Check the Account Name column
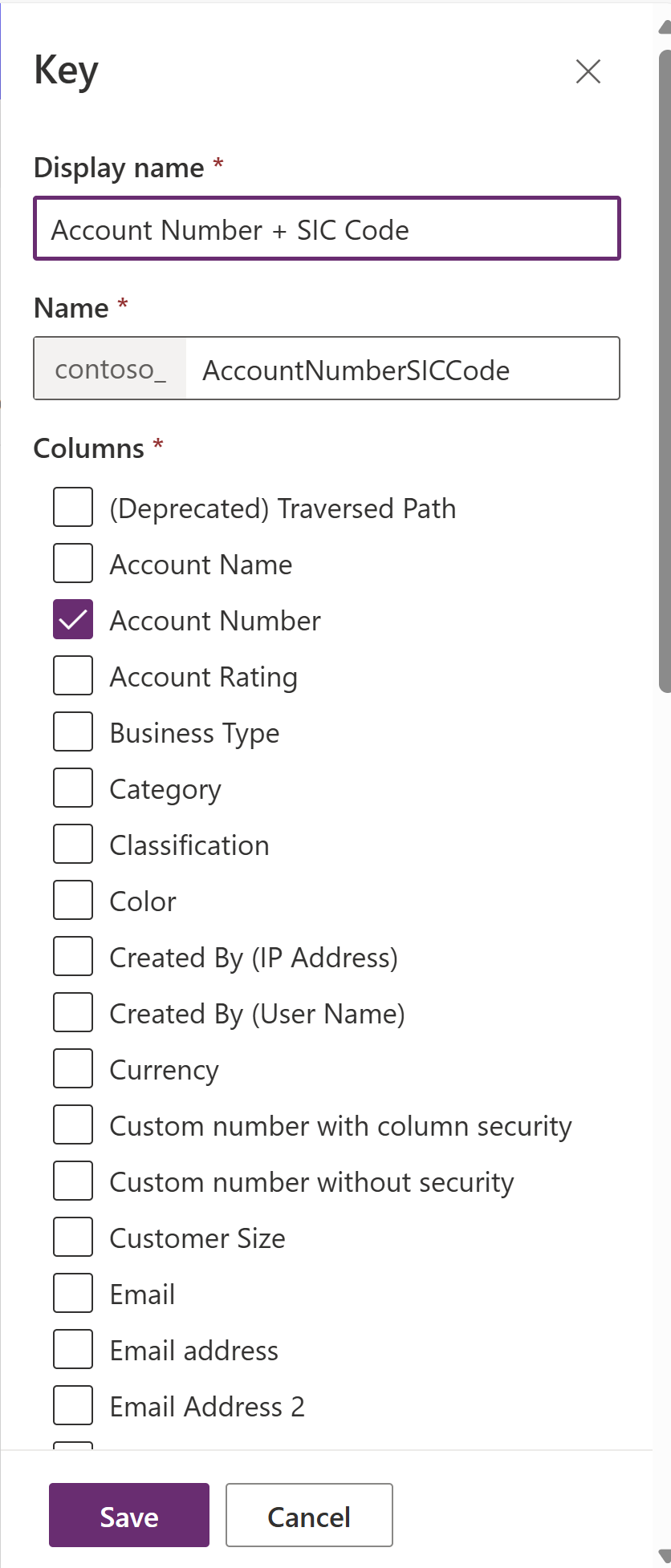671x1568 pixels. (72, 563)
